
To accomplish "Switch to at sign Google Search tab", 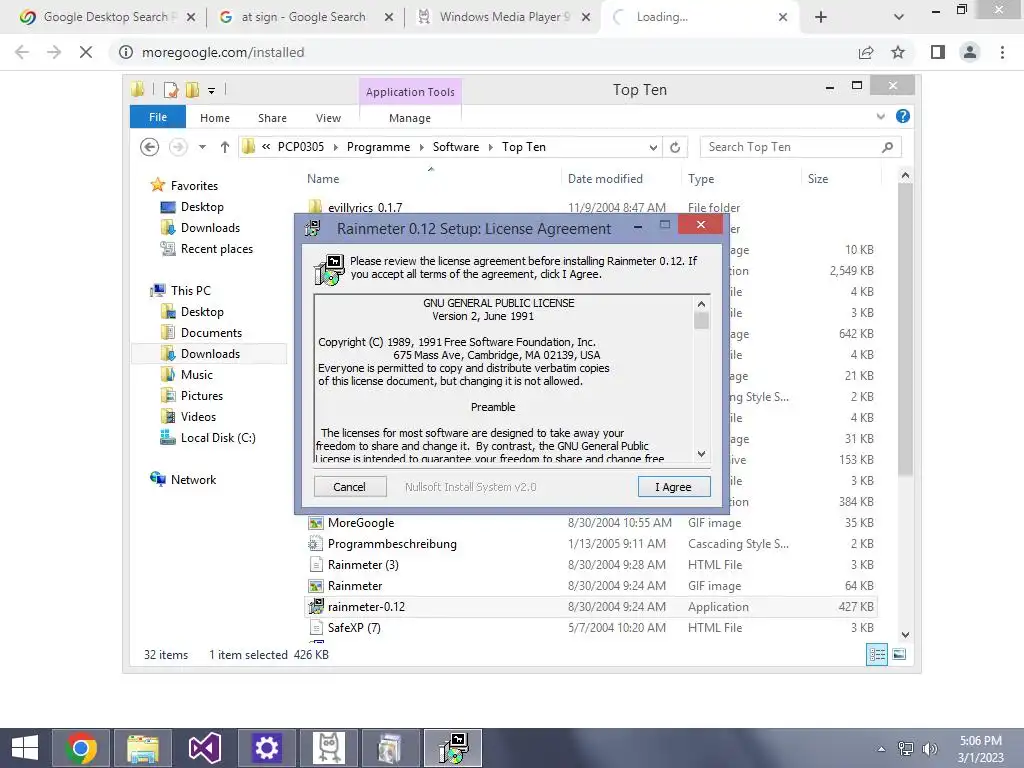I will coord(304,17).
